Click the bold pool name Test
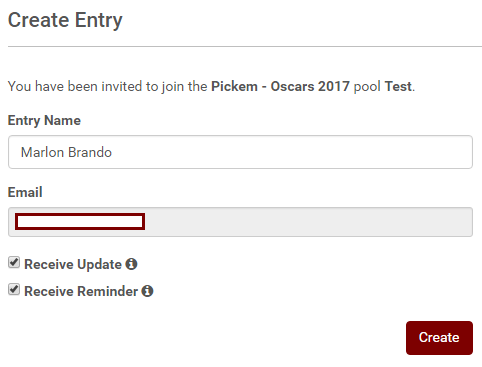This screenshot has height=367, width=482. pyautogui.click(x=398, y=86)
